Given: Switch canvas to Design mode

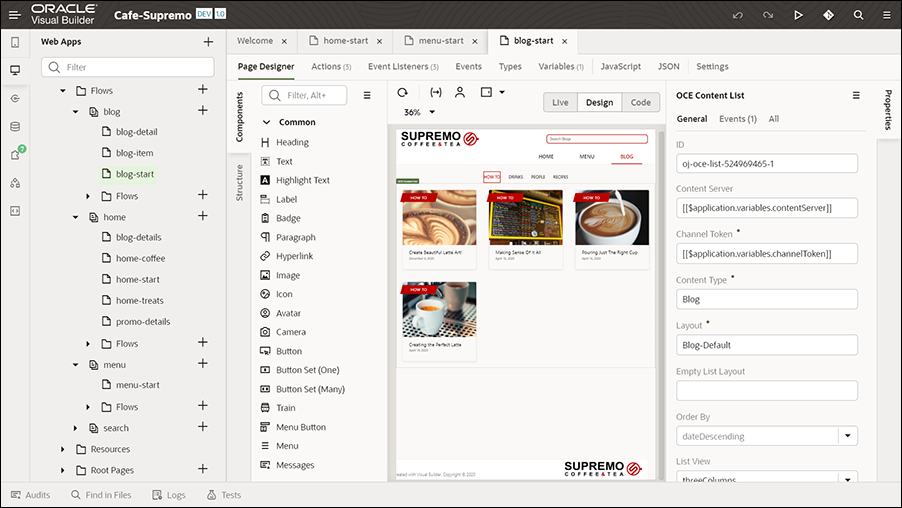Looking at the screenshot, I should point(599,102).
